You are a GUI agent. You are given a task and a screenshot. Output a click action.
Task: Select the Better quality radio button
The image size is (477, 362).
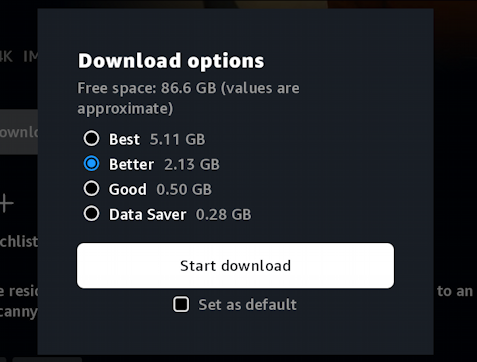point(91,163)
